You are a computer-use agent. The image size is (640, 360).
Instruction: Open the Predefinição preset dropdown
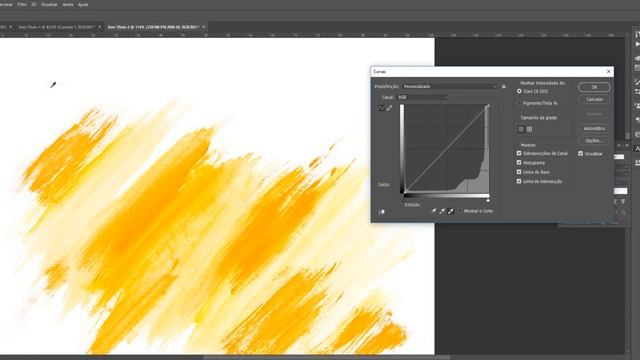tap(449, 87)
